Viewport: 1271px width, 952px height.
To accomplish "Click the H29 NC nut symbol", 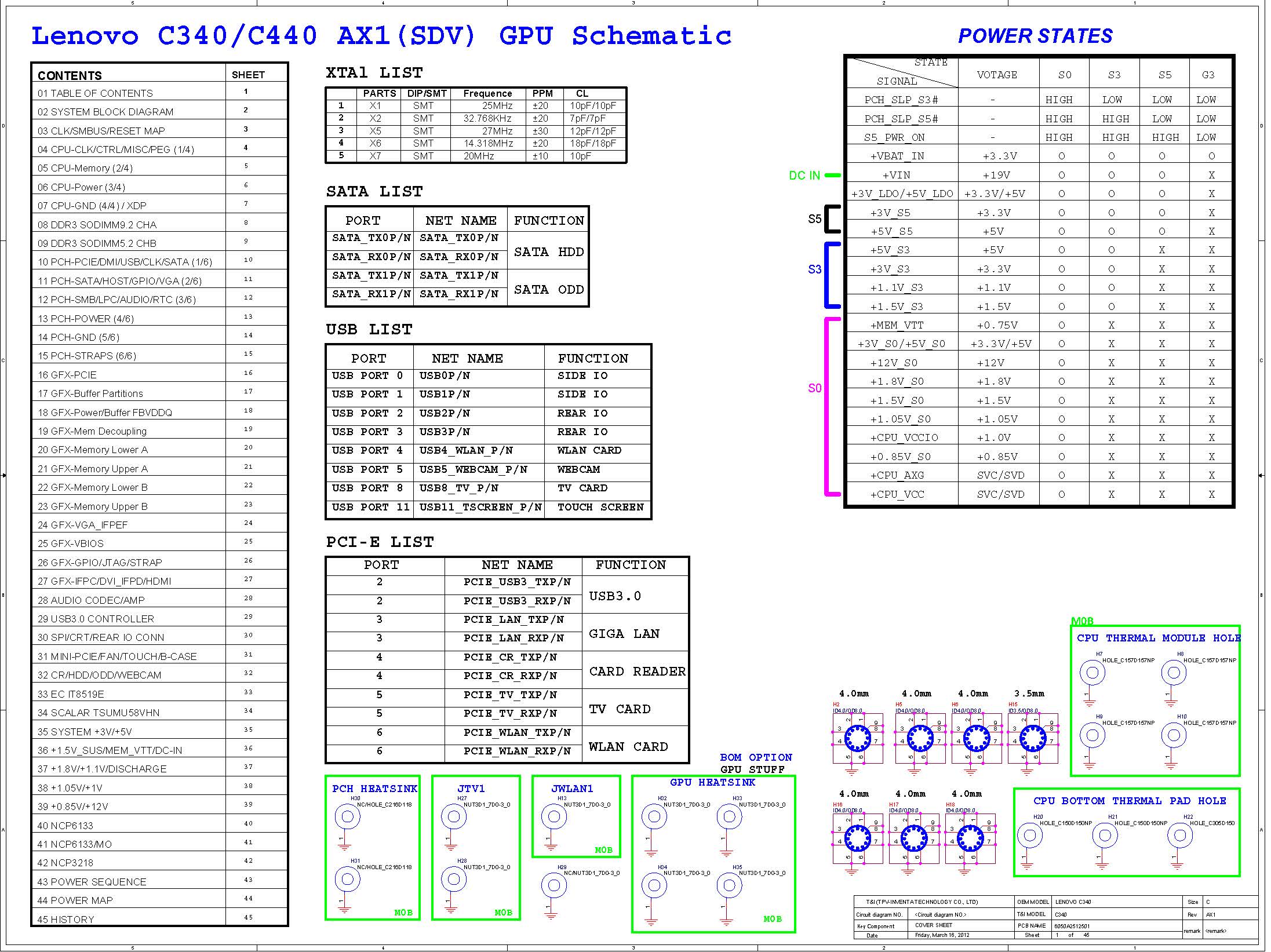I will click(554, 885).
